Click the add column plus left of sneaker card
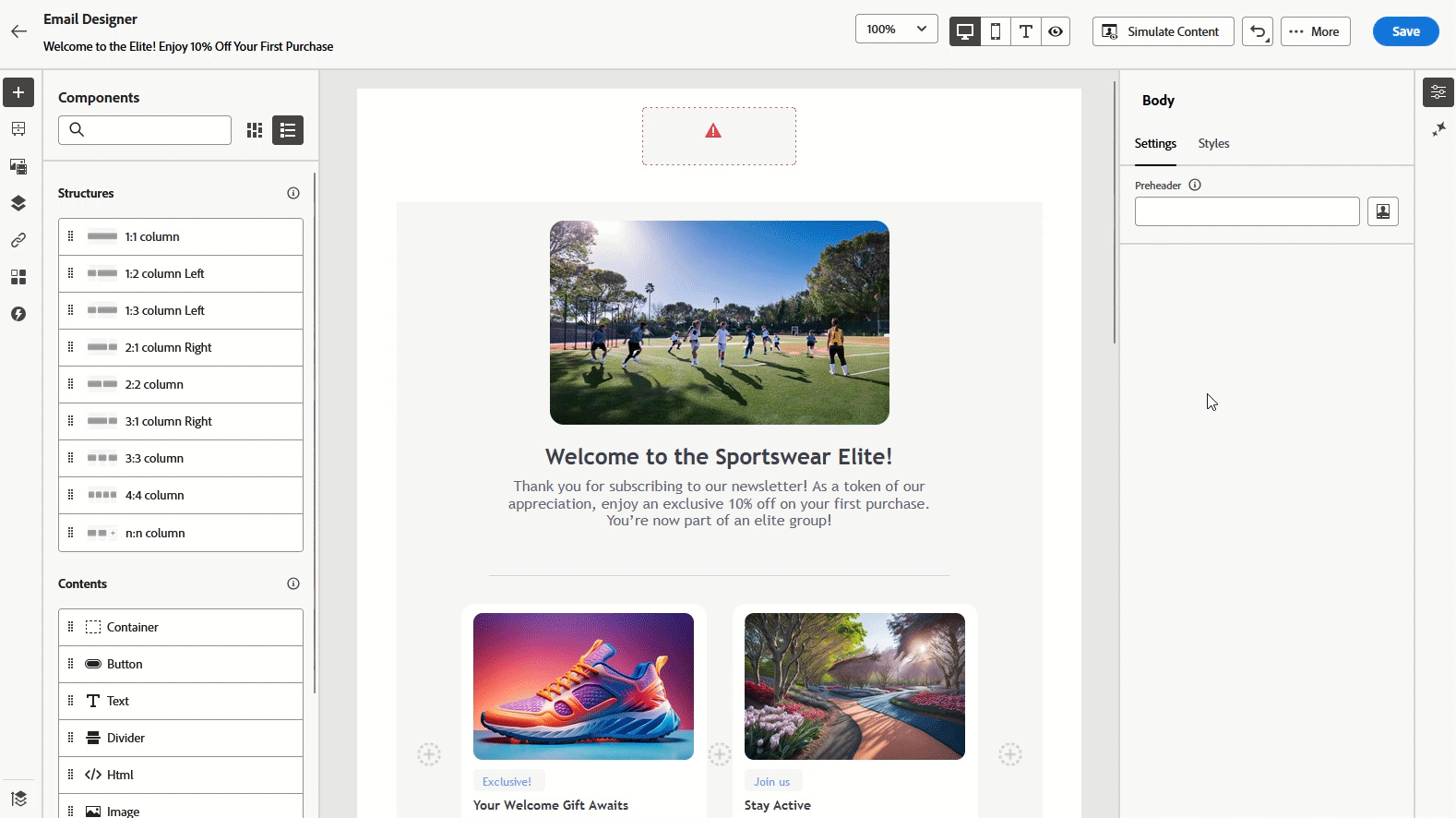The height and width of the screenshot is (818, 1456). coord(429,754)
